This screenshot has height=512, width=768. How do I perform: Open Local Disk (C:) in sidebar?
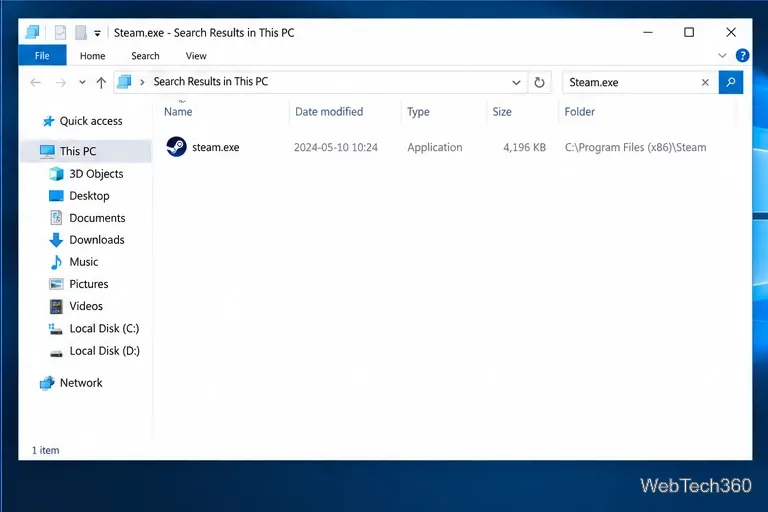(x=104, y=328)
